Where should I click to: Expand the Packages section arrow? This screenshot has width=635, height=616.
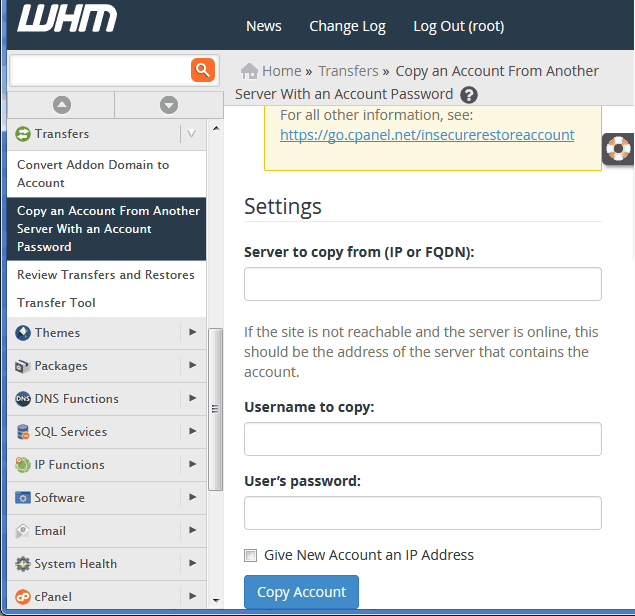193,365
